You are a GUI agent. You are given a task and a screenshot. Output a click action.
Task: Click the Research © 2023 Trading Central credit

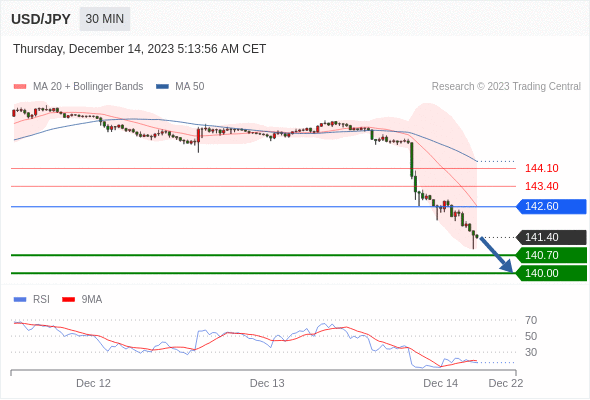pos(506,87)
